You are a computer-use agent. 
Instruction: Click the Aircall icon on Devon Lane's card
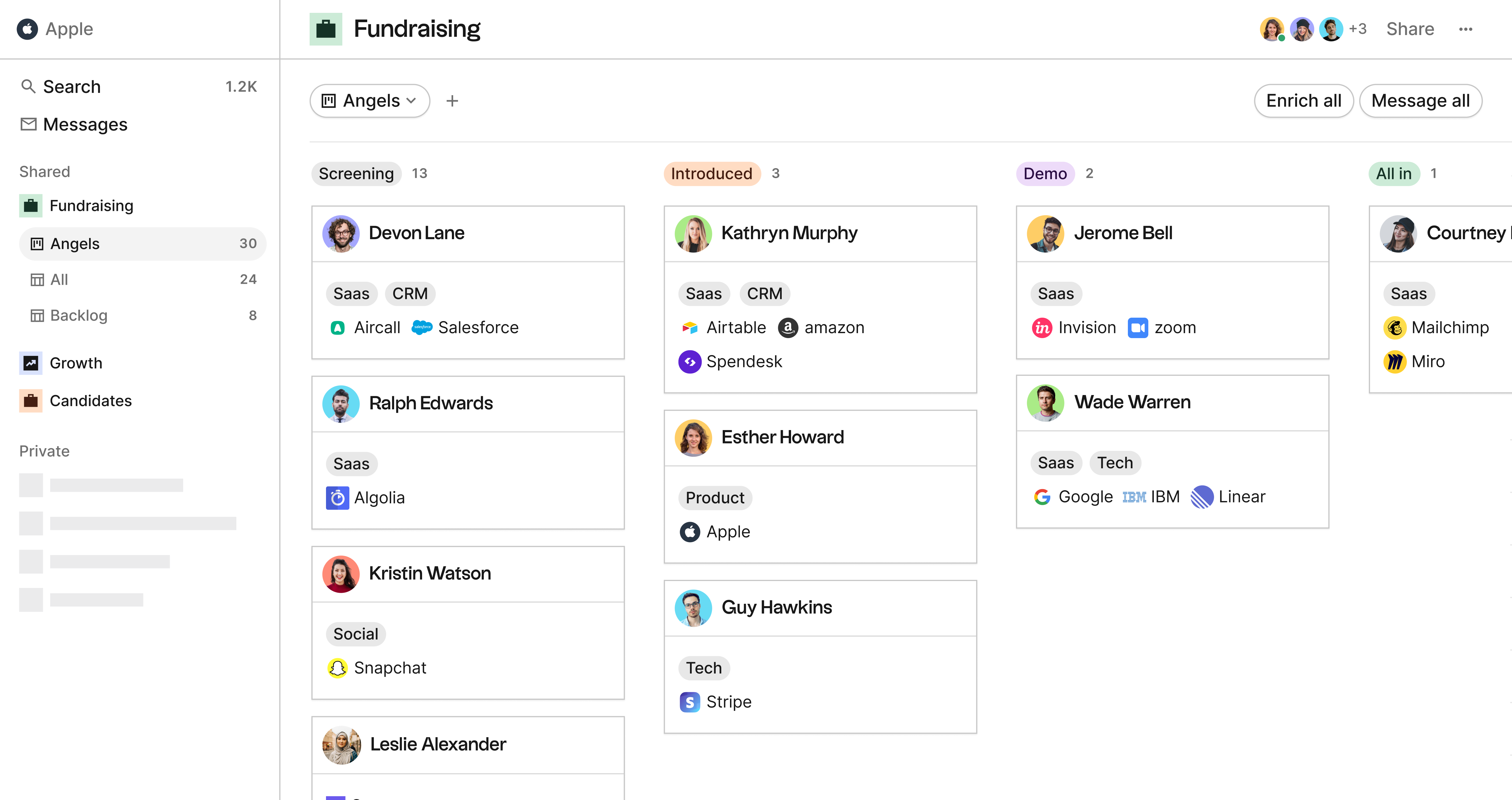[x=338, y=327]
